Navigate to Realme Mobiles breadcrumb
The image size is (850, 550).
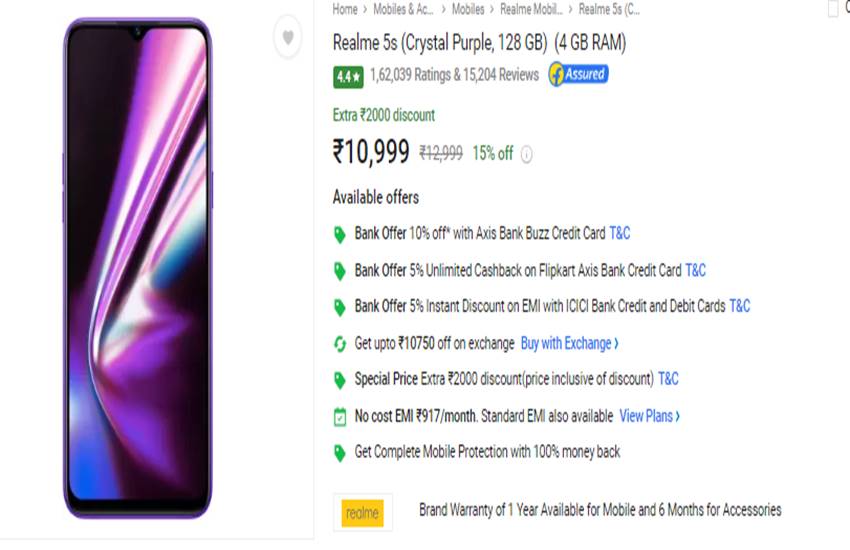531,9
